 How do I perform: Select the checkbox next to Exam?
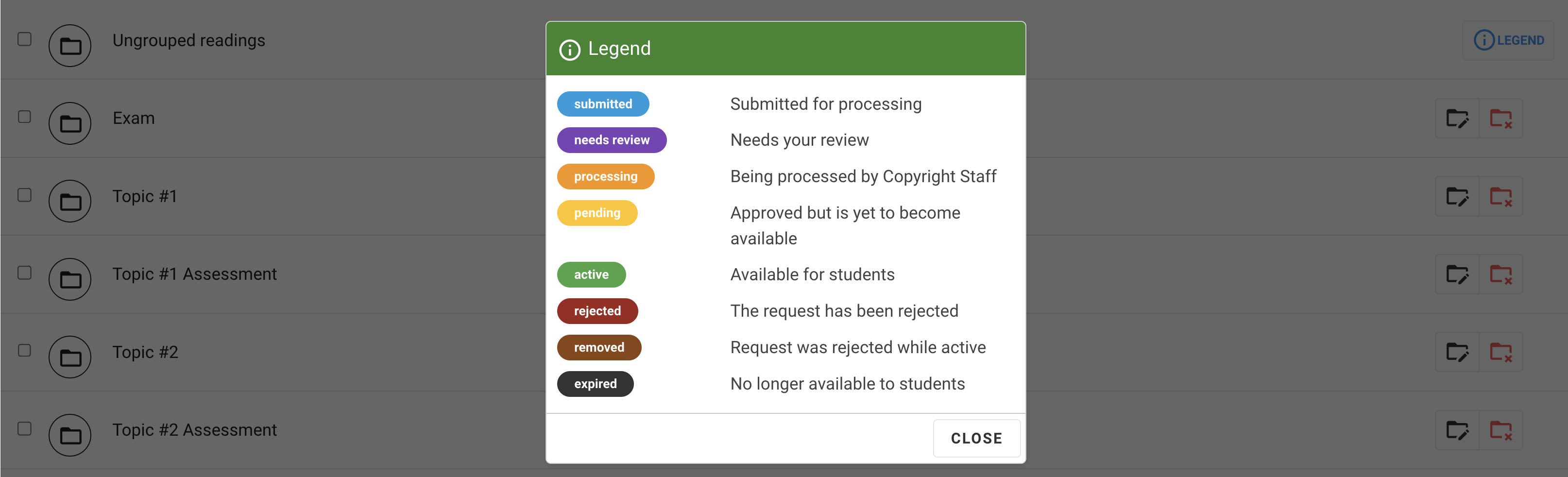tap(24, 118)
